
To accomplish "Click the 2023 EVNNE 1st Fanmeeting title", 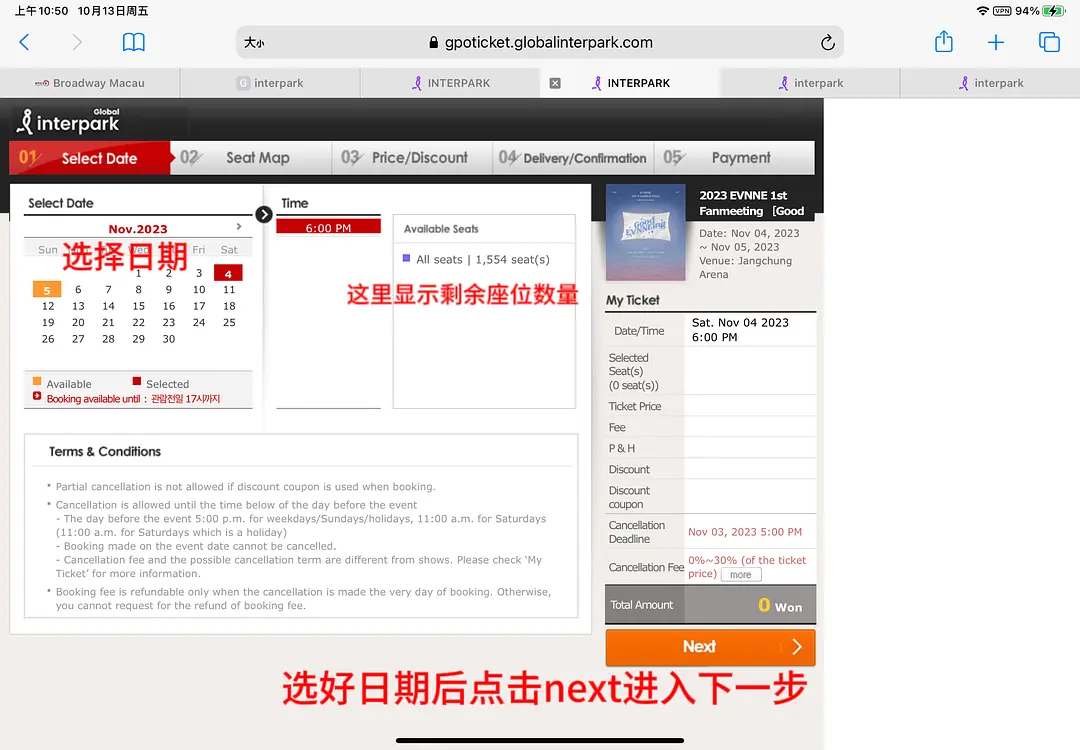I will [751, 203].
